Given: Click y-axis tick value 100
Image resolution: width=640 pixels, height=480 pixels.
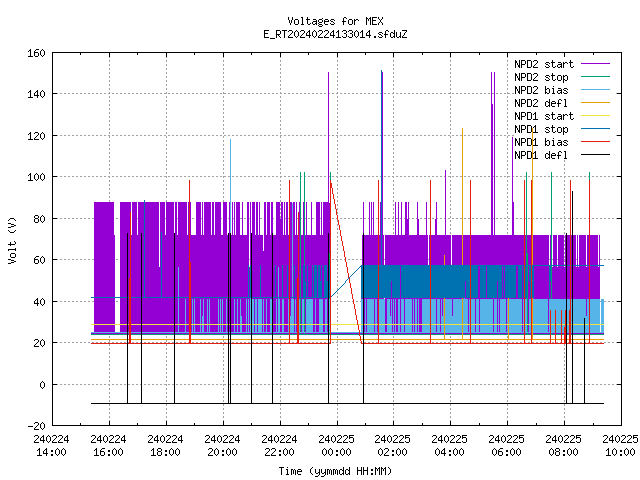Looking at the screenshot, I should (36, 177).
